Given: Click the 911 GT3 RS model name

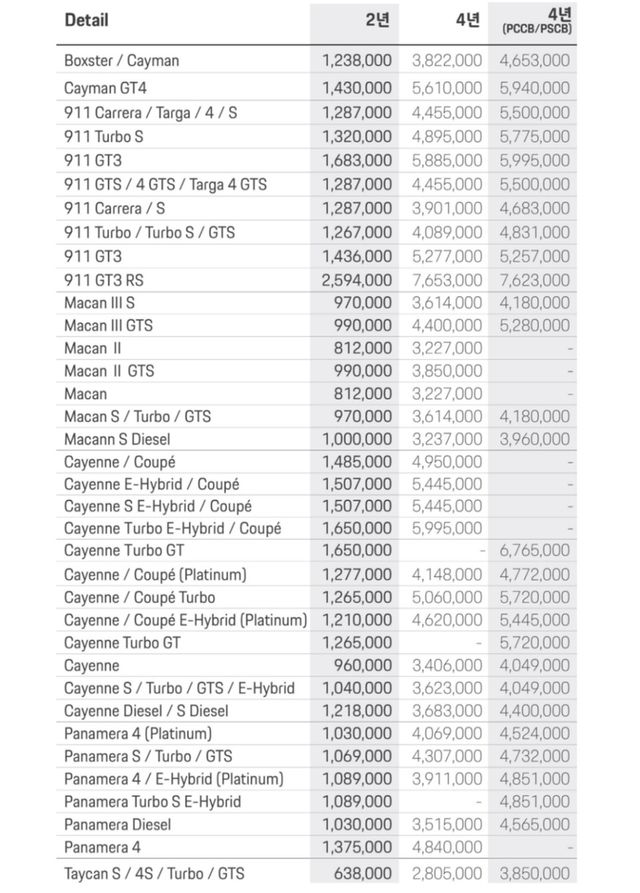Looking at the screenshot, I should [110, 280].
